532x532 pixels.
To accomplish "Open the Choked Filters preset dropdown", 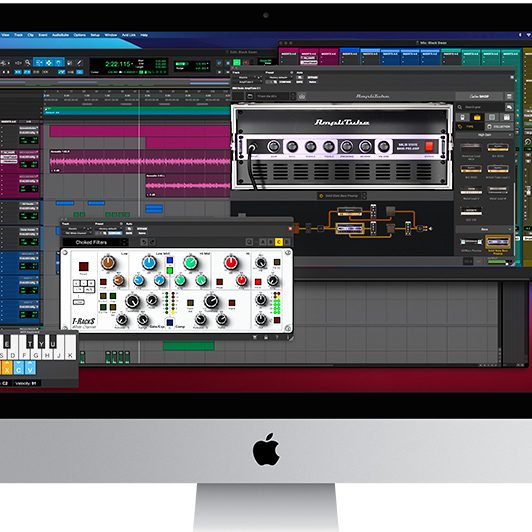I will 95,242.
